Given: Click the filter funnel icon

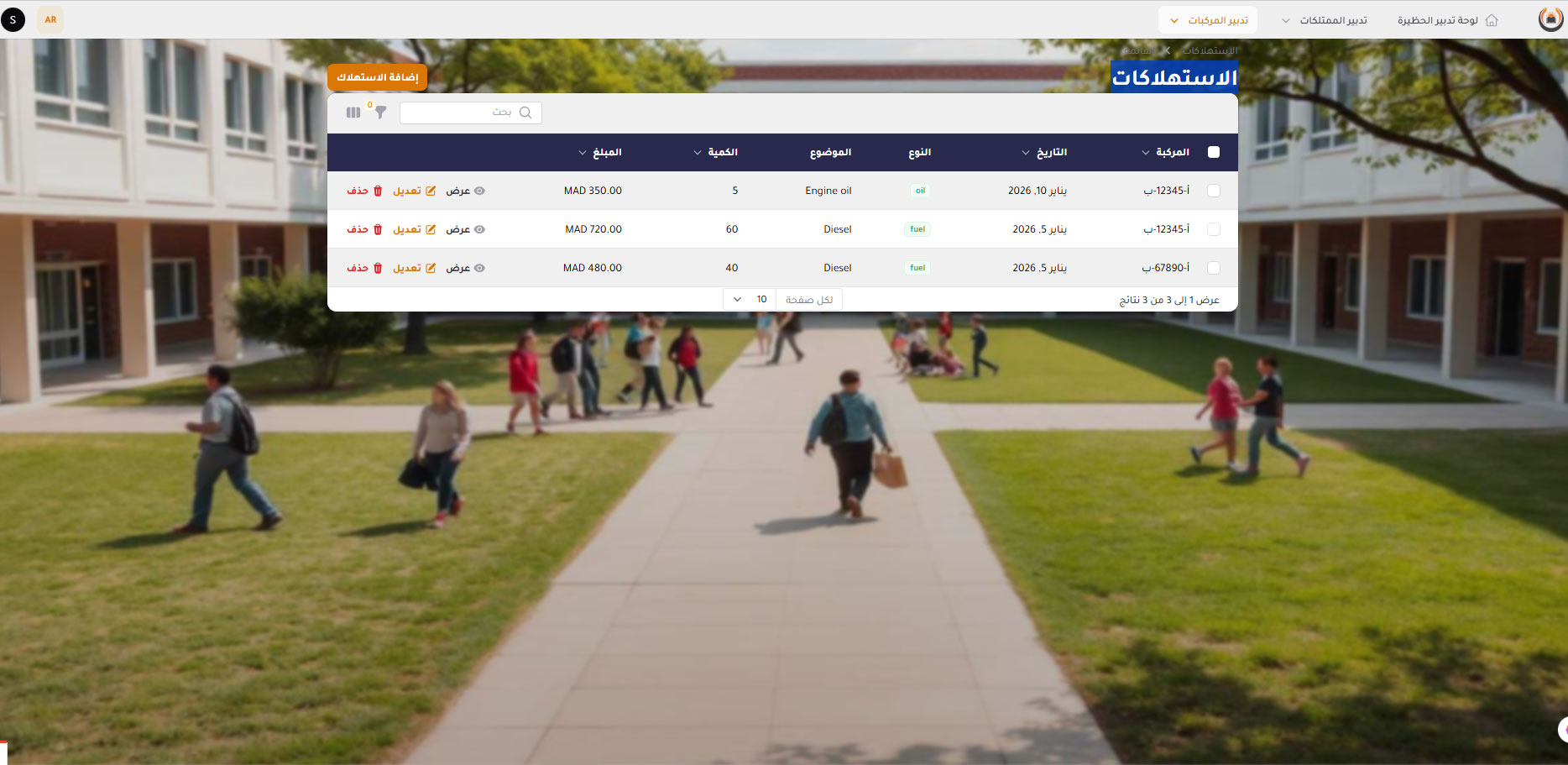Looking at the screenshot, I should 380,113.
